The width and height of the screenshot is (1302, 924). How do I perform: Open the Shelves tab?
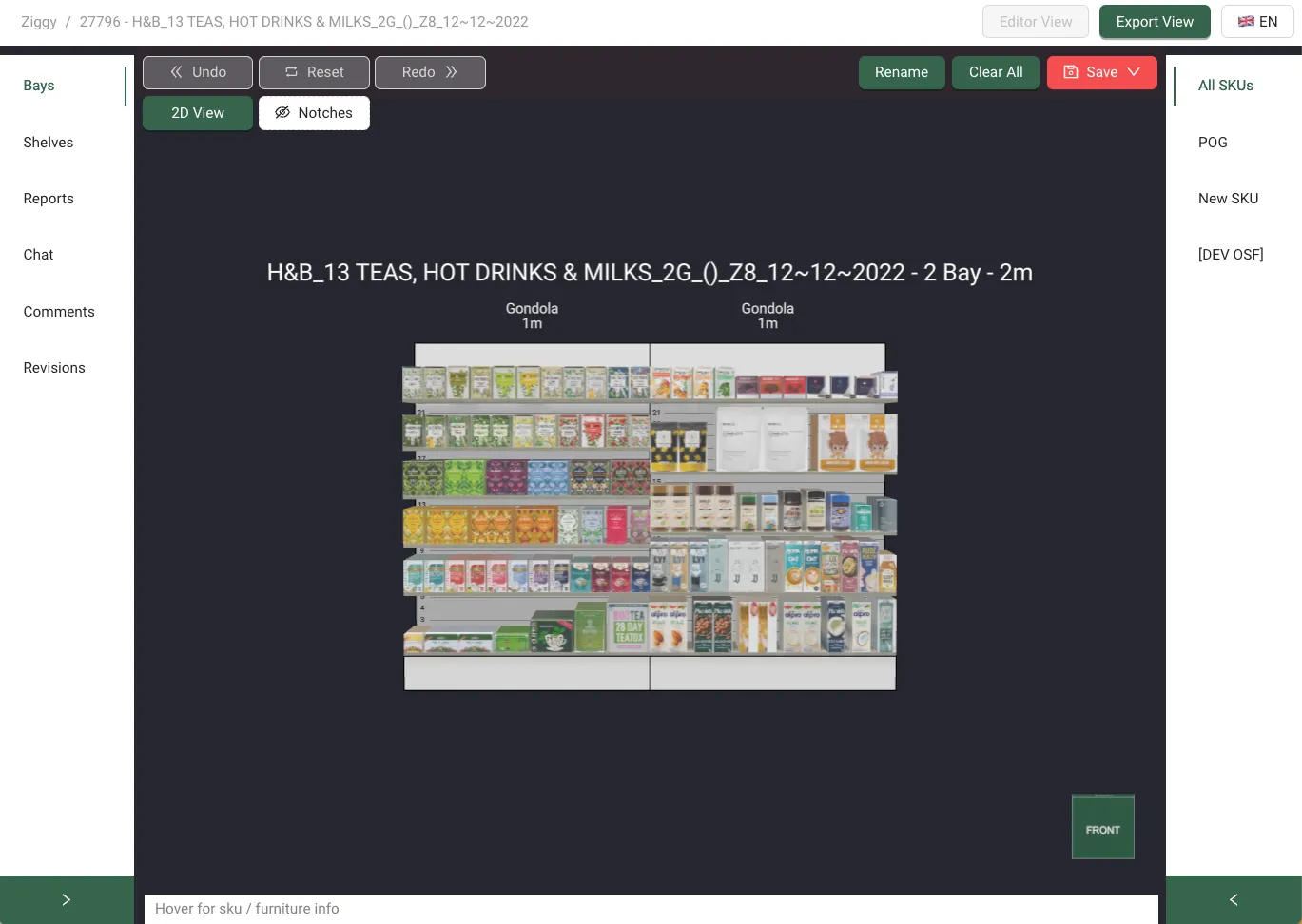pos(49,143)
